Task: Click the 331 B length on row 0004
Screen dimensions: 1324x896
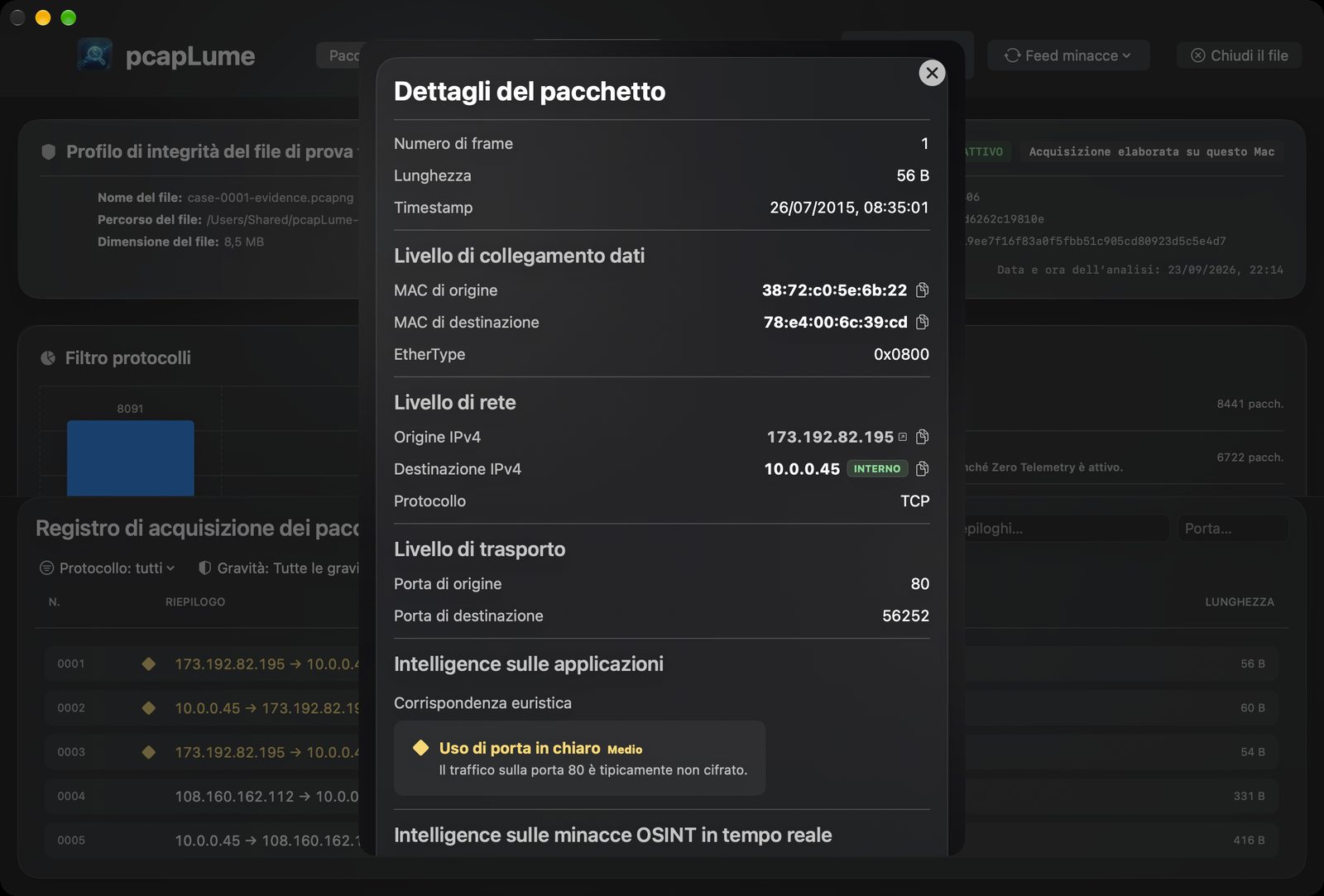Action: click(x=1249, y=796)
